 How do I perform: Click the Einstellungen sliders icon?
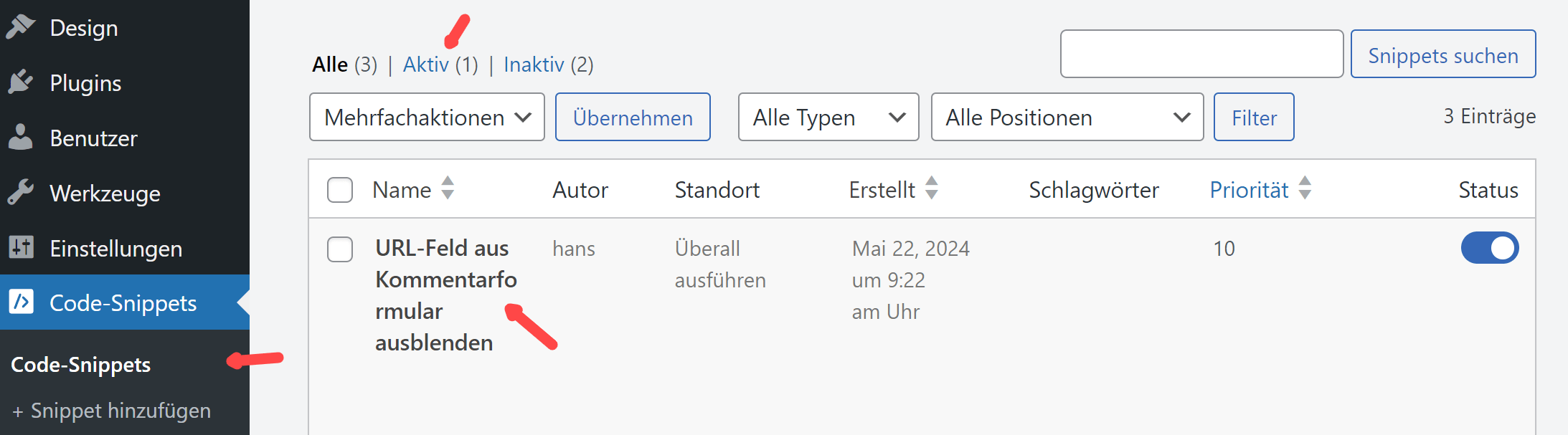(21, 248)
